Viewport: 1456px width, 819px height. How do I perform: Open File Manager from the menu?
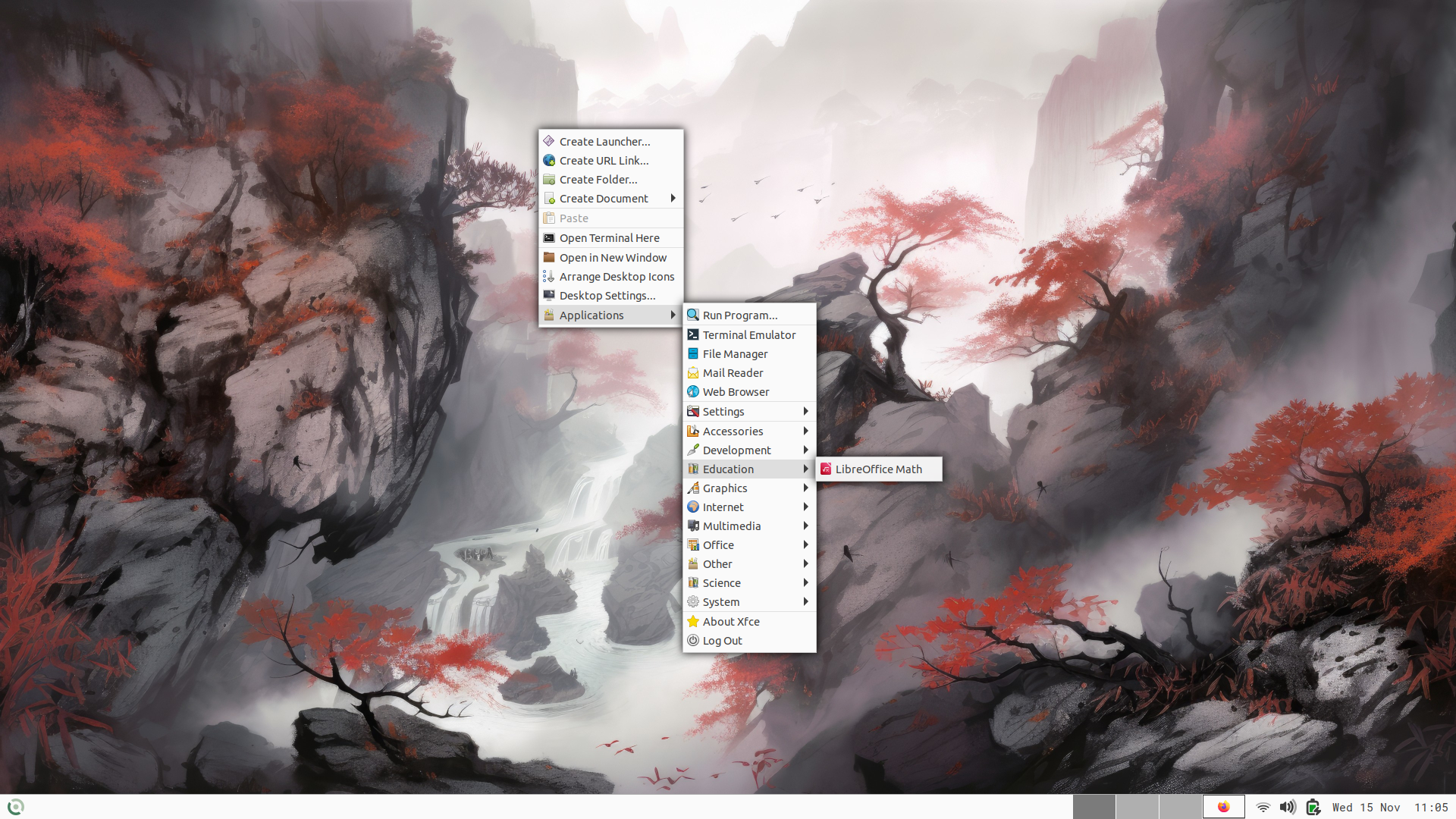[x=735, y=354]
